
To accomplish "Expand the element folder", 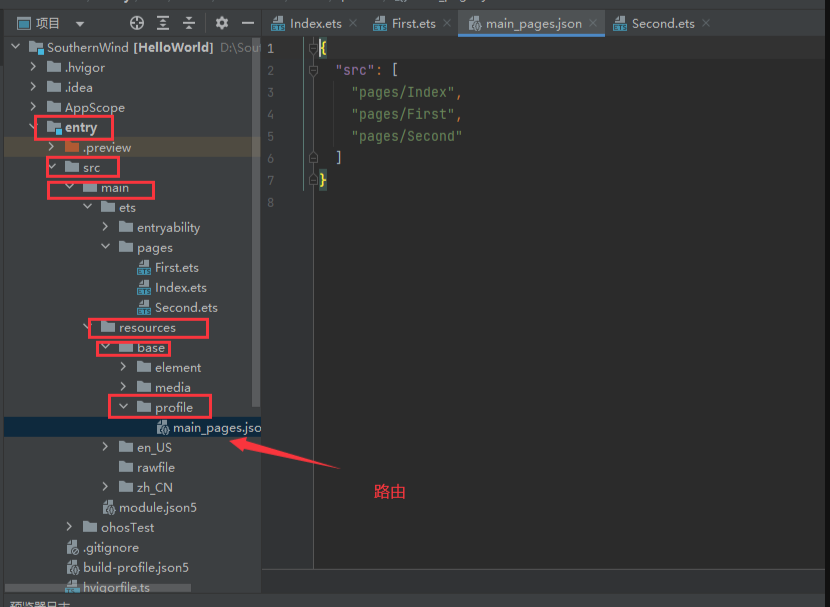I will [123, 366].
